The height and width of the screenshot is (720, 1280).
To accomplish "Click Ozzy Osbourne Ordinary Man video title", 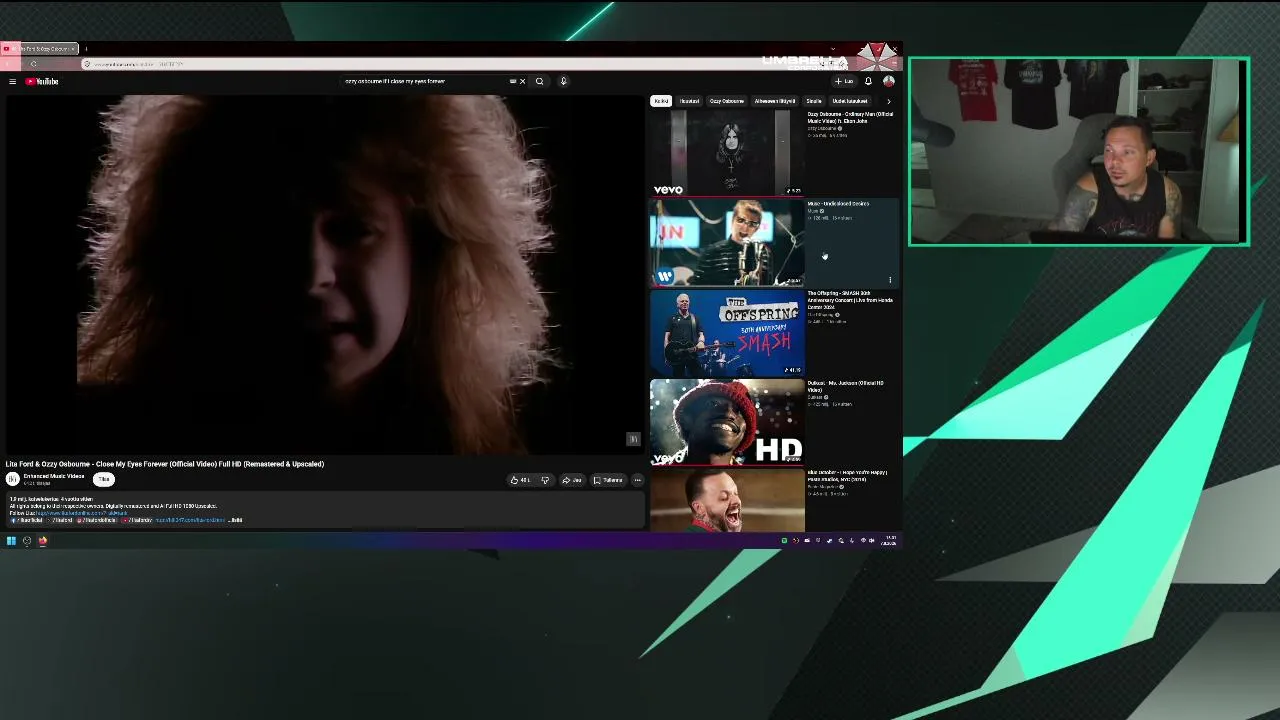I will pos(850,118).
